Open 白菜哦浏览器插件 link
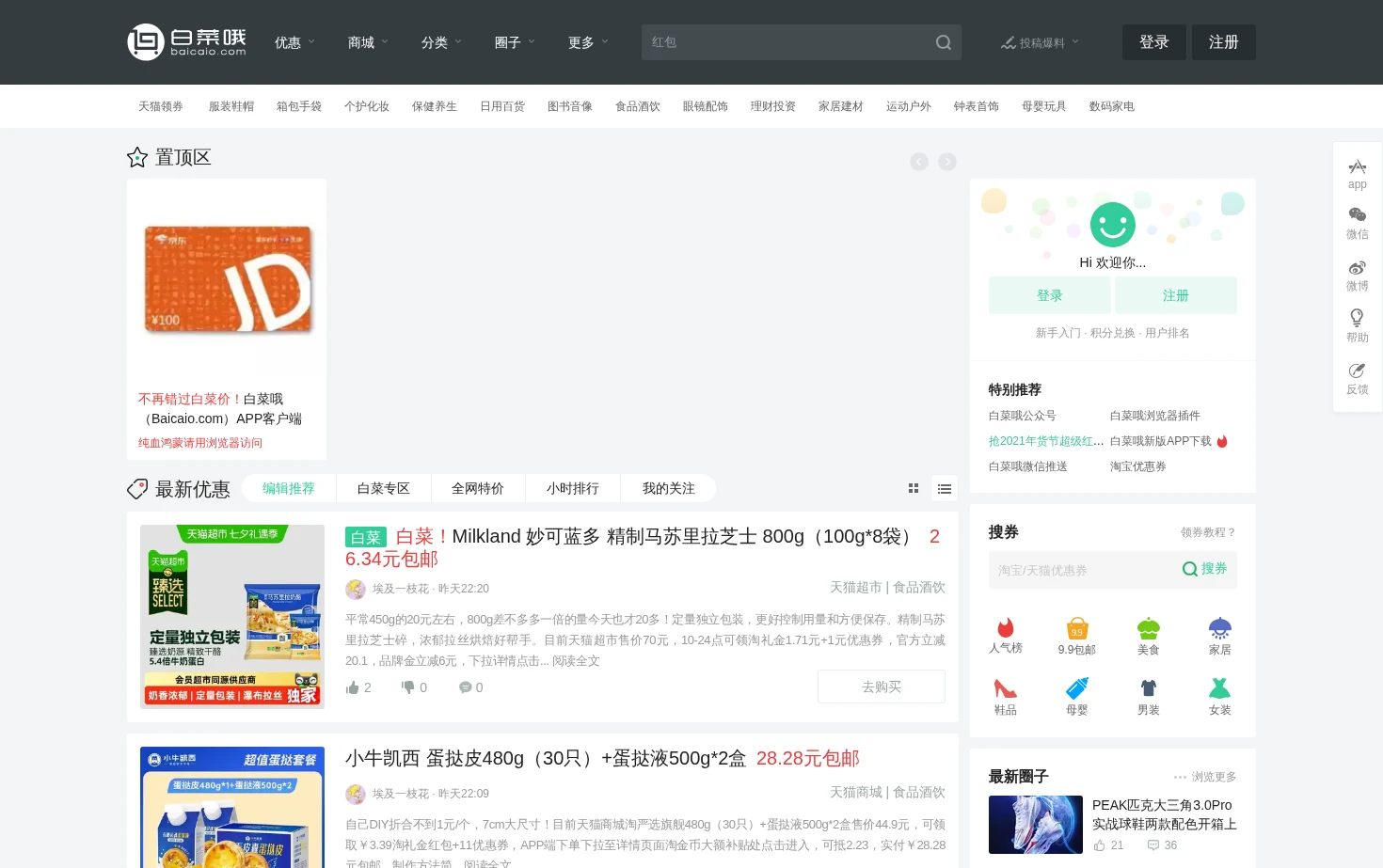The height and width of the screenshot is (868, 1383). click(x=1155, y=416)
